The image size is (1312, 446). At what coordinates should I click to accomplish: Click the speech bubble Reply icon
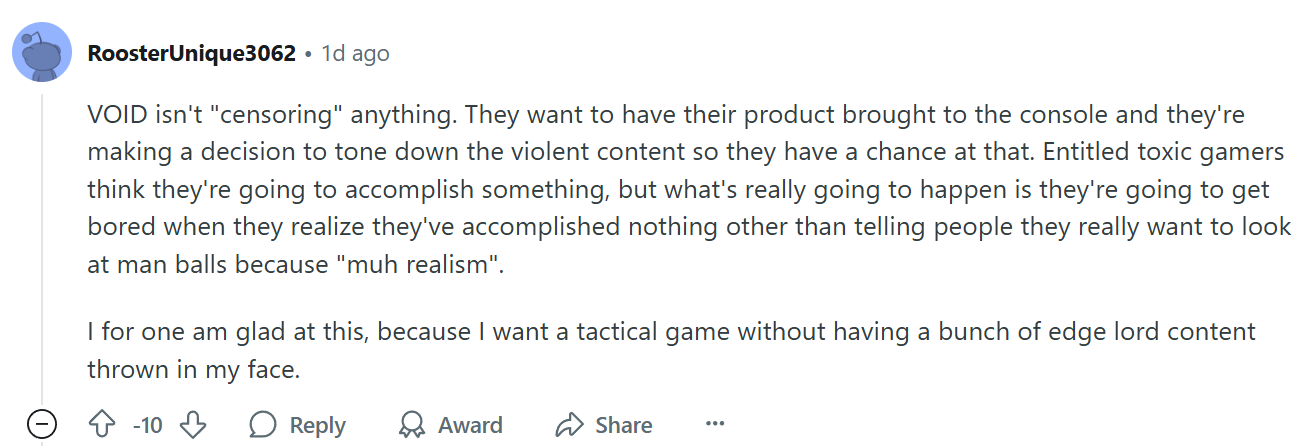coord(263,425)
